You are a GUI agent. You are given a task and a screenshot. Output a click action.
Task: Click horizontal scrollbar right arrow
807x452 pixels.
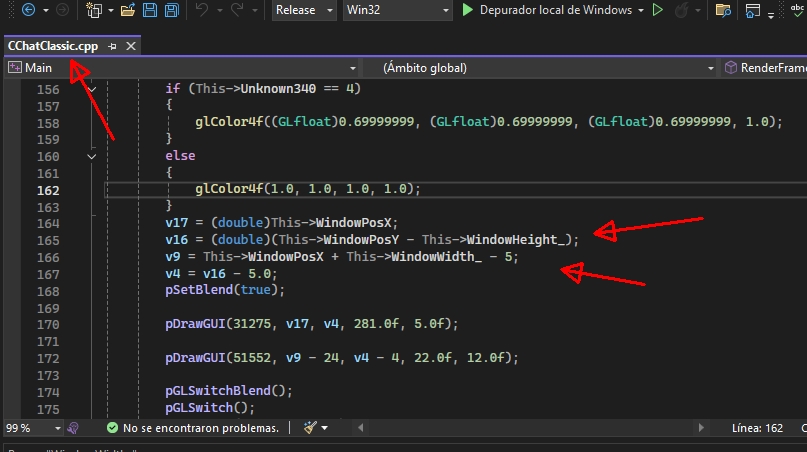(700, 428)
